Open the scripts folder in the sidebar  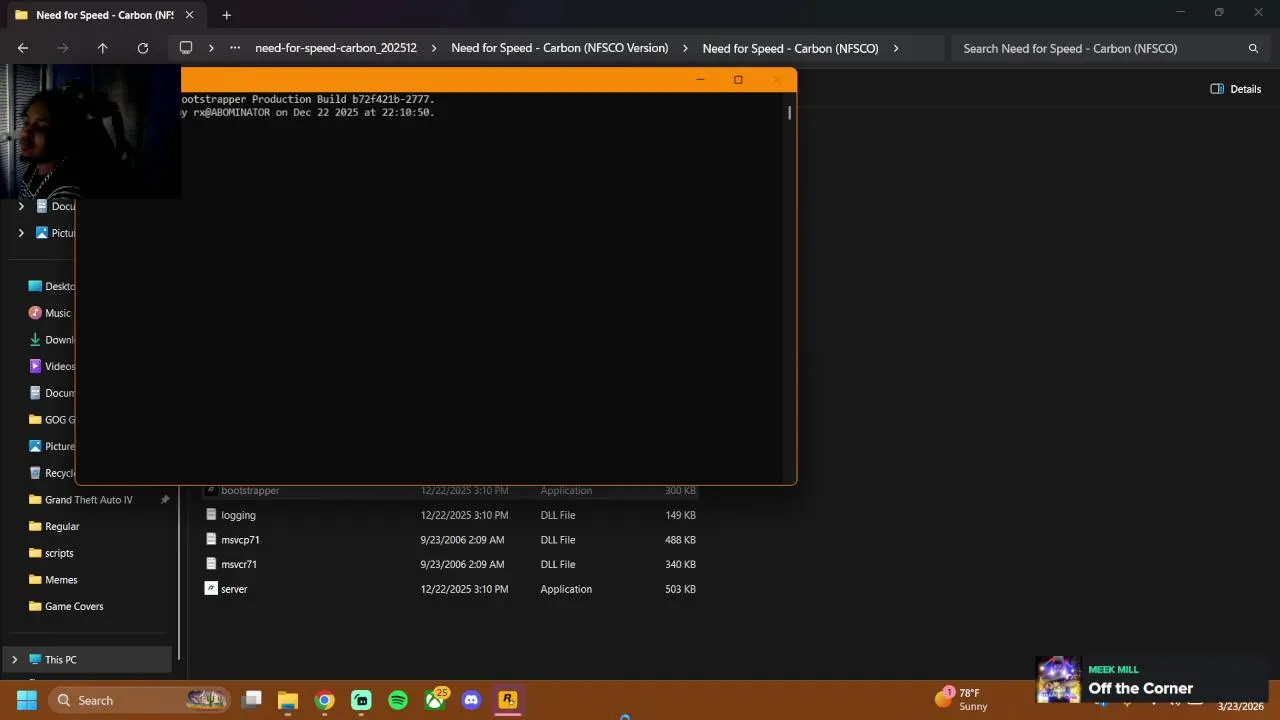[51, 553]
